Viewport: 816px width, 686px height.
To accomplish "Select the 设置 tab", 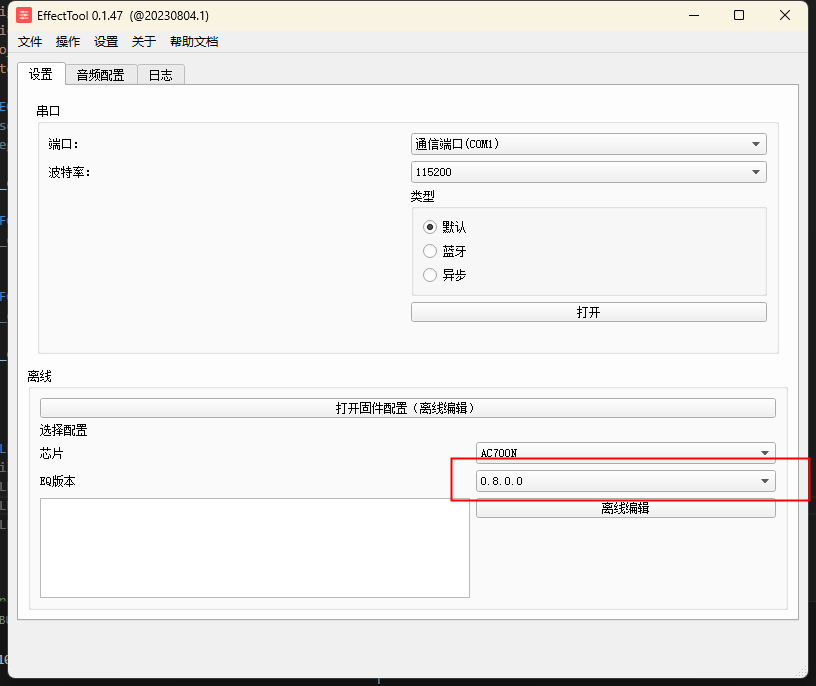I will click(x=41, y=74).
